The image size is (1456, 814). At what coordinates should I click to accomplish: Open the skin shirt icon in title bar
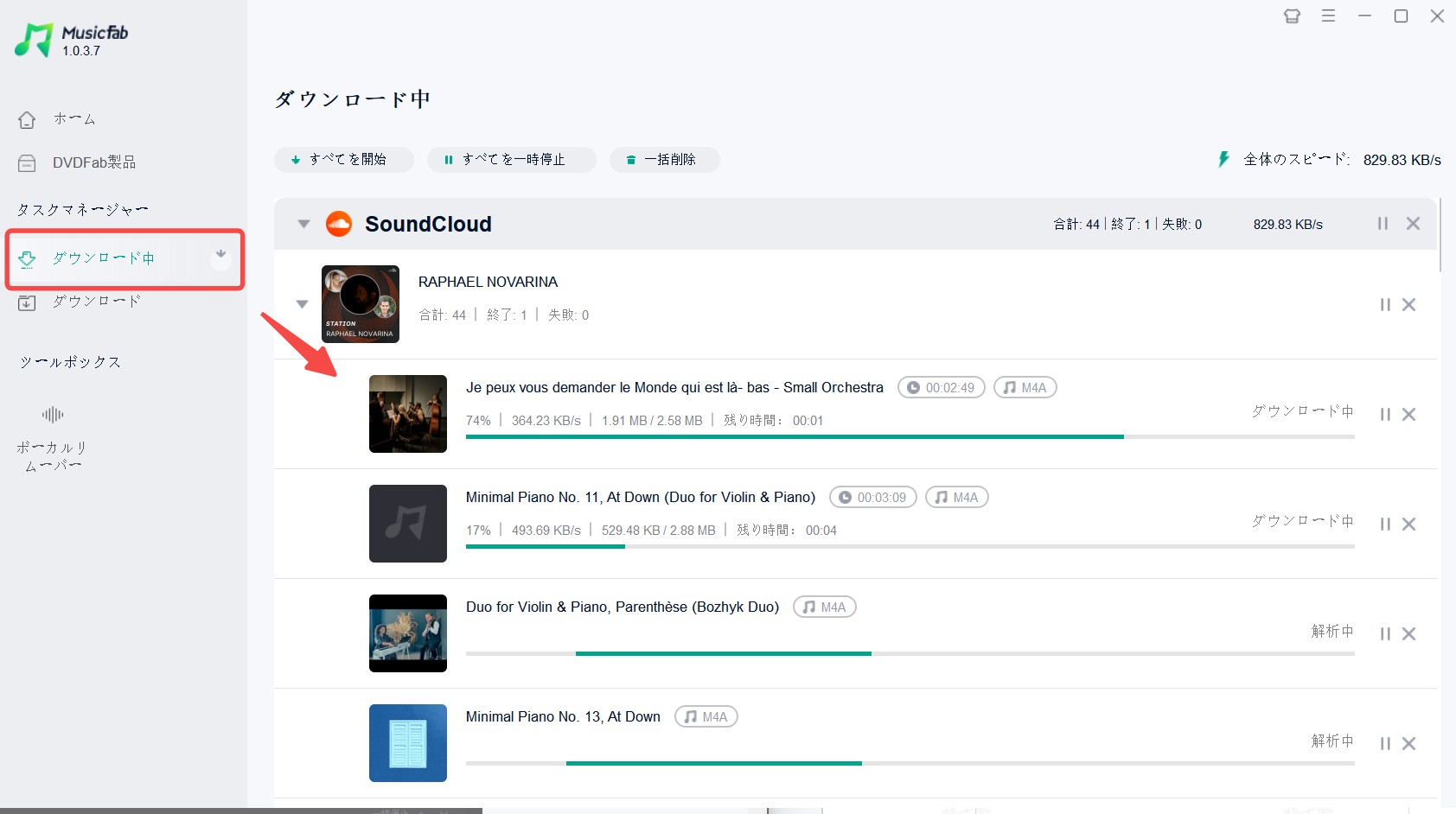tap(1292, 16)
